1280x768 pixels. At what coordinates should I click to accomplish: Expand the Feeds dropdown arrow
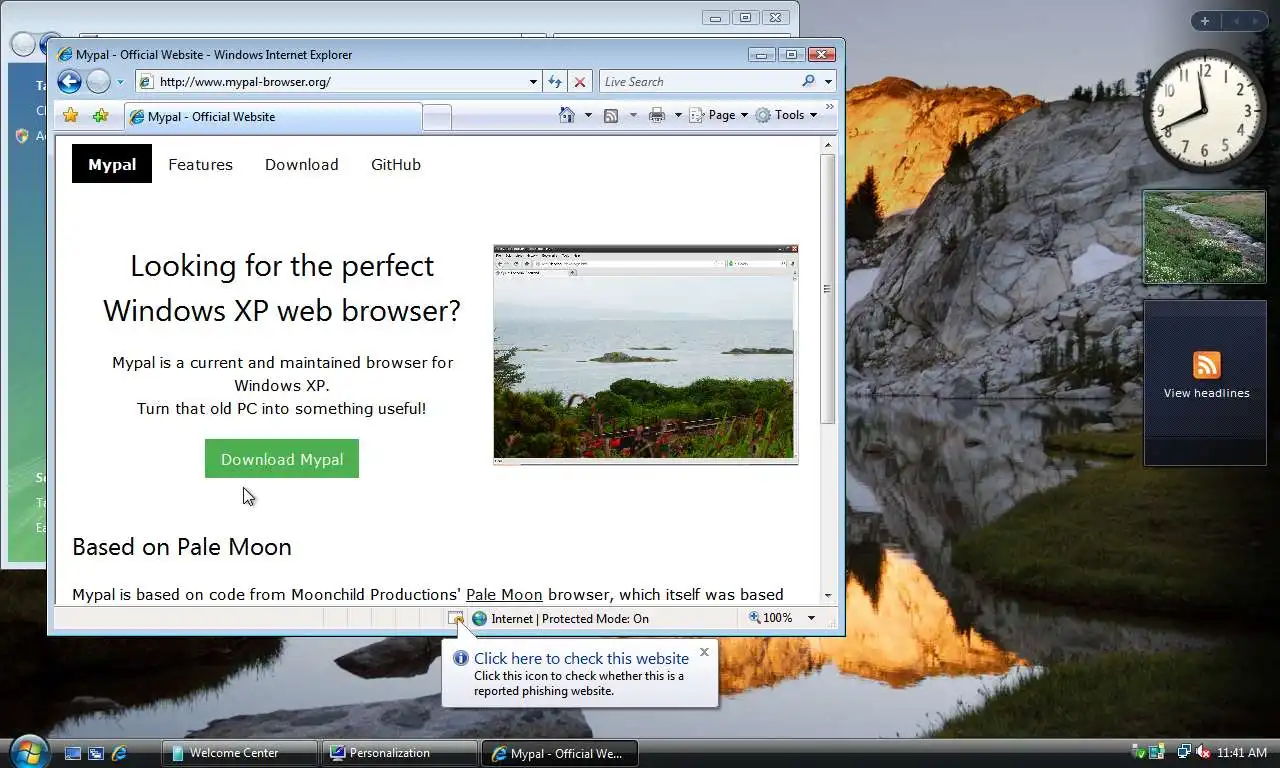pos(632,115)
